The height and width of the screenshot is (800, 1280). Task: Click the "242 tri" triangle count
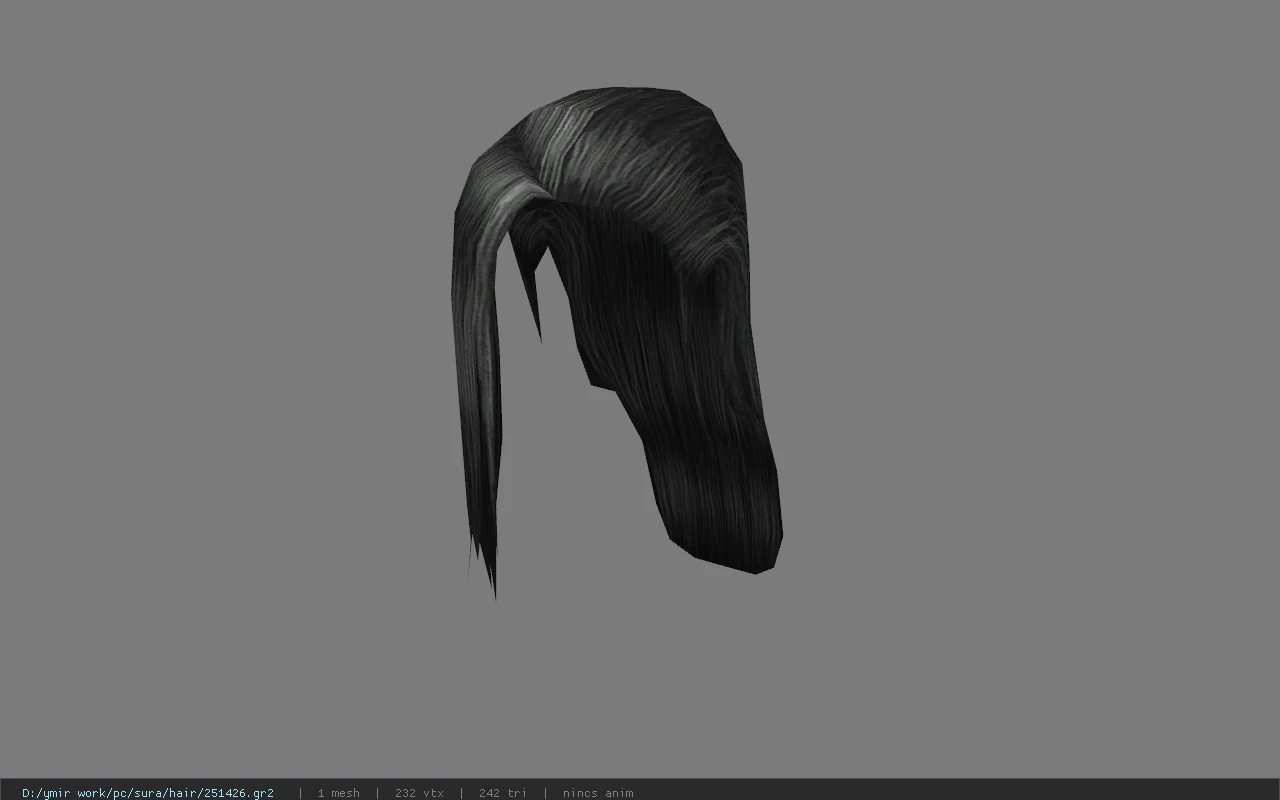[x=502, y=793]
